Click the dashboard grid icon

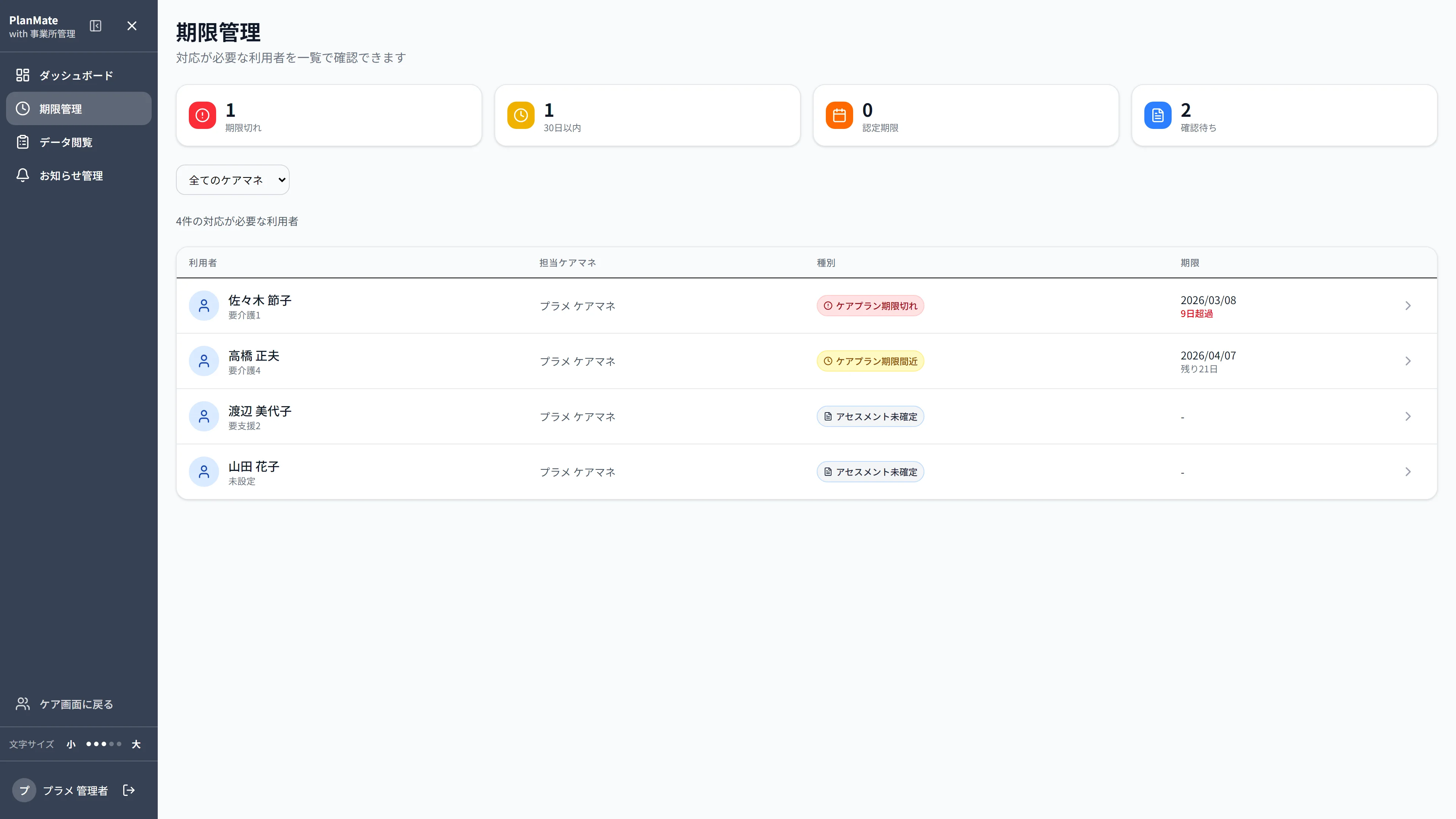(23, 75)
